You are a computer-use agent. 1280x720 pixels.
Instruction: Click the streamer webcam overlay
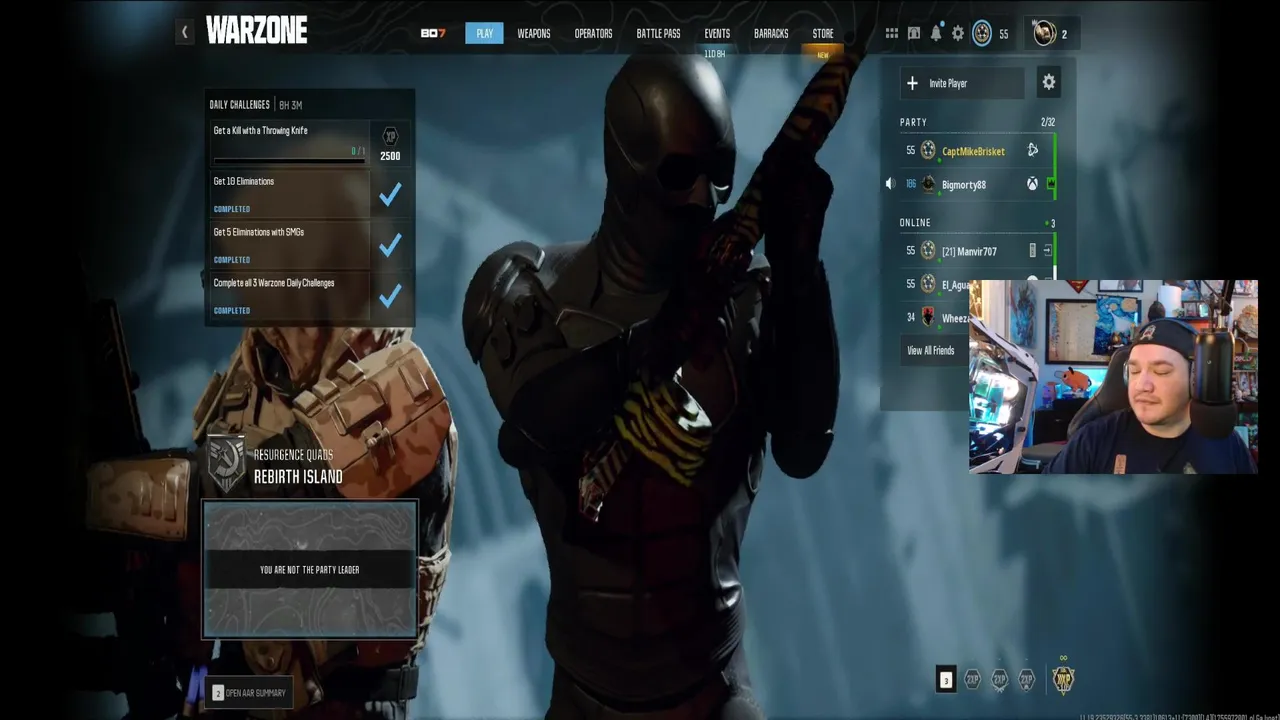pos(1113,376)
